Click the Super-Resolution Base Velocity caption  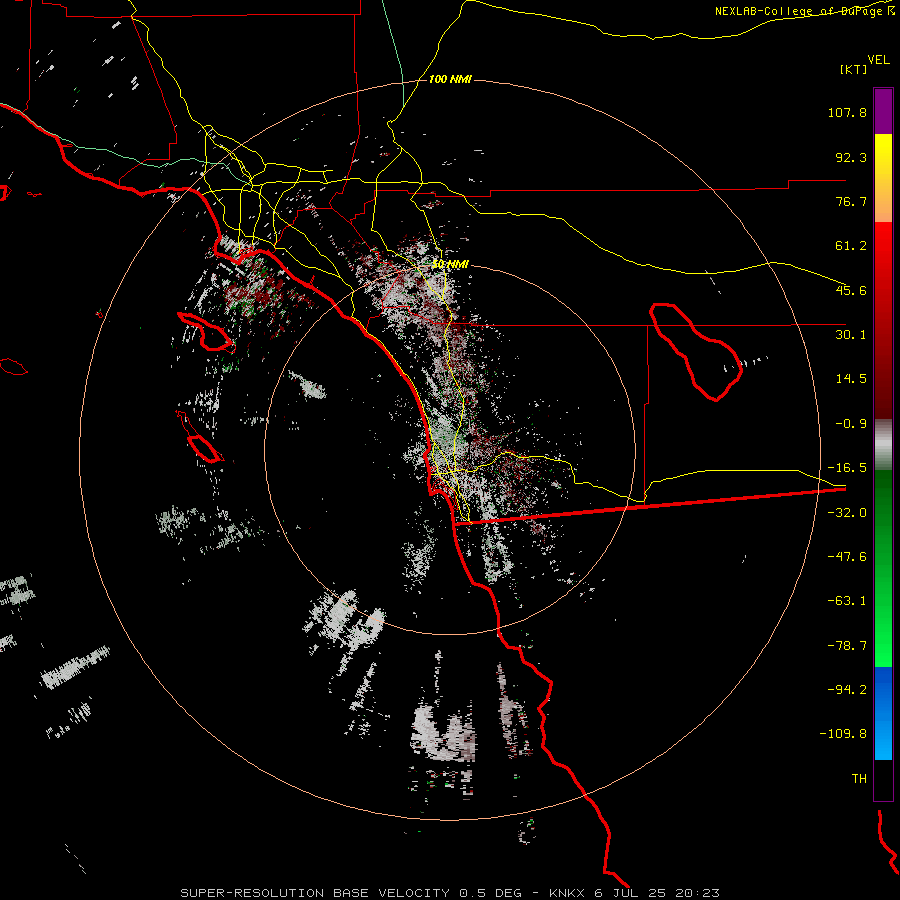pos(449,893)
